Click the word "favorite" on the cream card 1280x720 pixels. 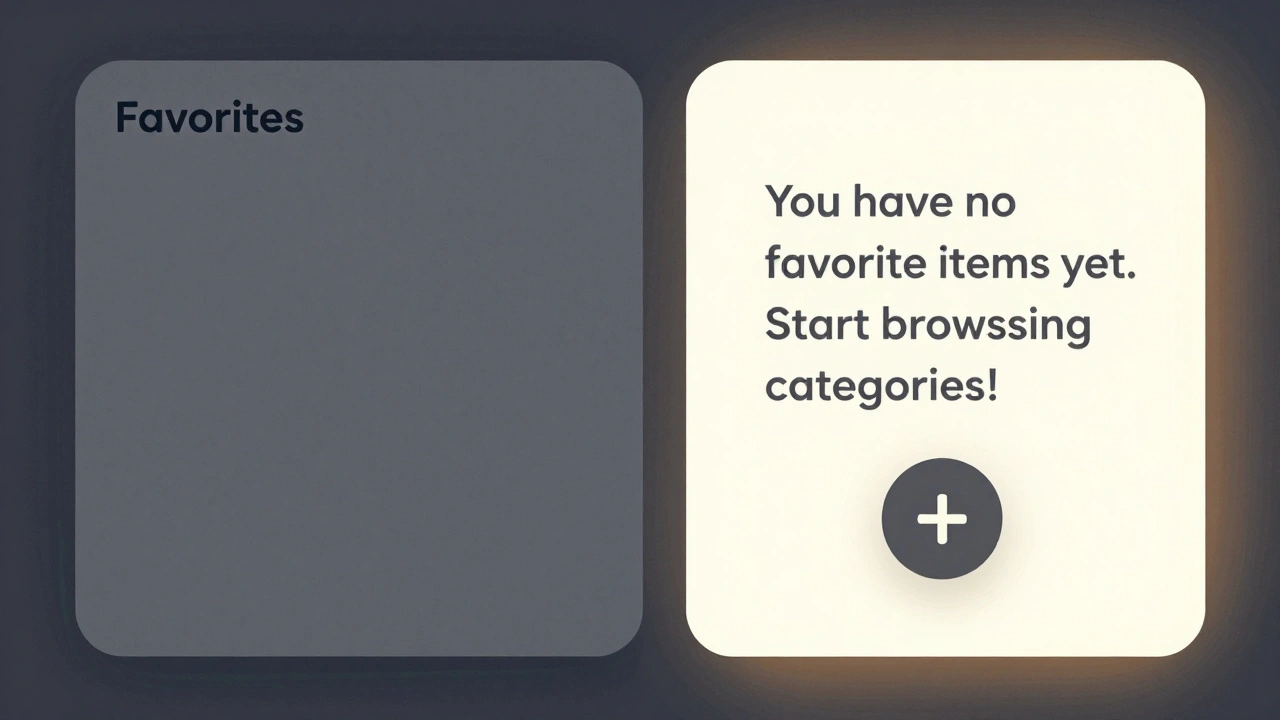coord(845,265)
